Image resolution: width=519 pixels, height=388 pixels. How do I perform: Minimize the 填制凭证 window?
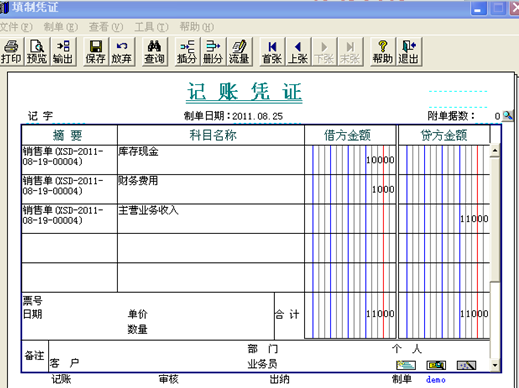478,8
